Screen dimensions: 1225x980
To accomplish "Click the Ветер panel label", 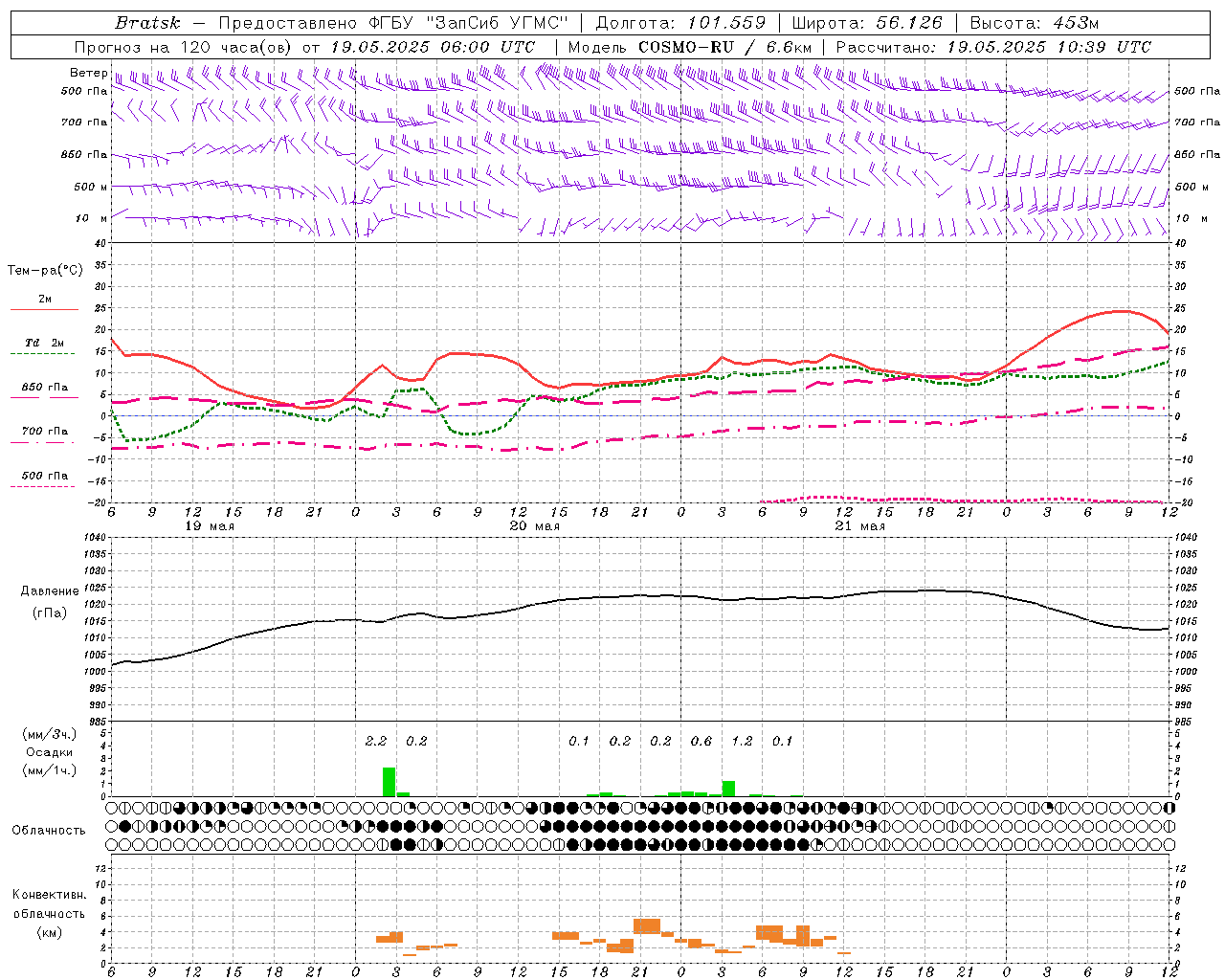I will [88, 73].
